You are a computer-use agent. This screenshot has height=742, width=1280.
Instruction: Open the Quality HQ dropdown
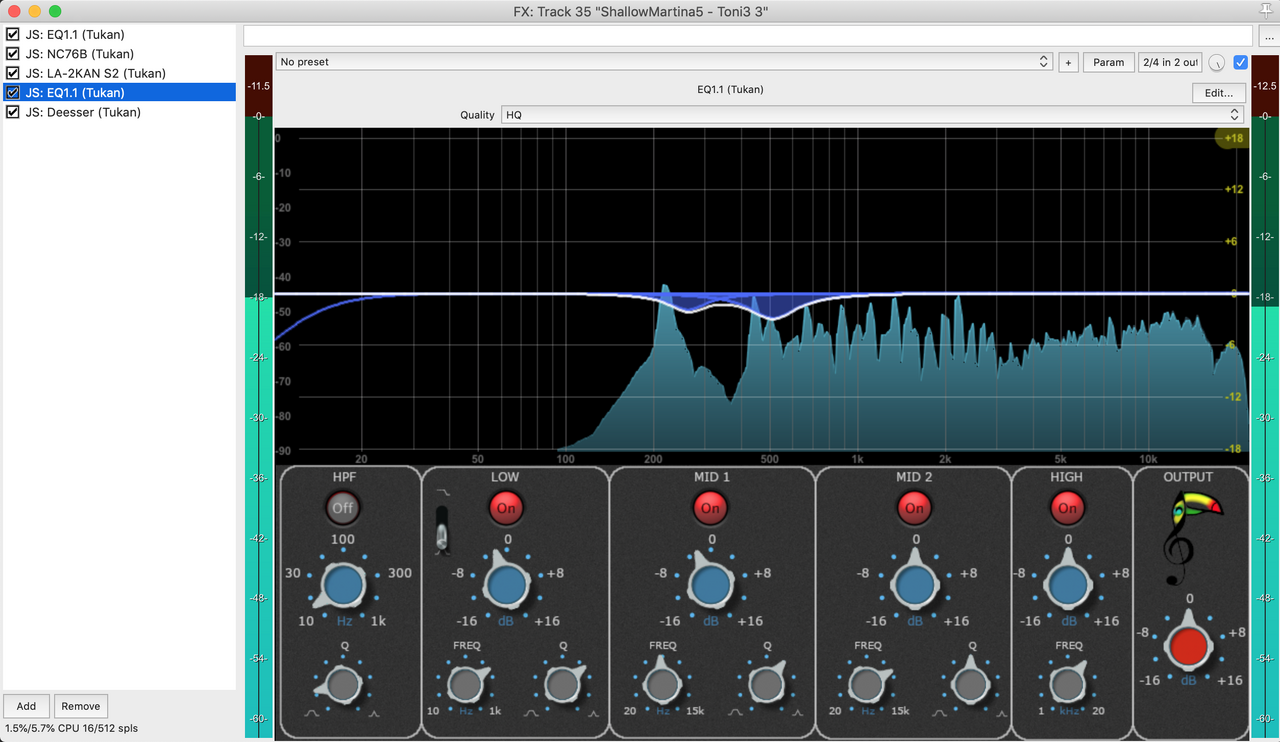[870, 115]
